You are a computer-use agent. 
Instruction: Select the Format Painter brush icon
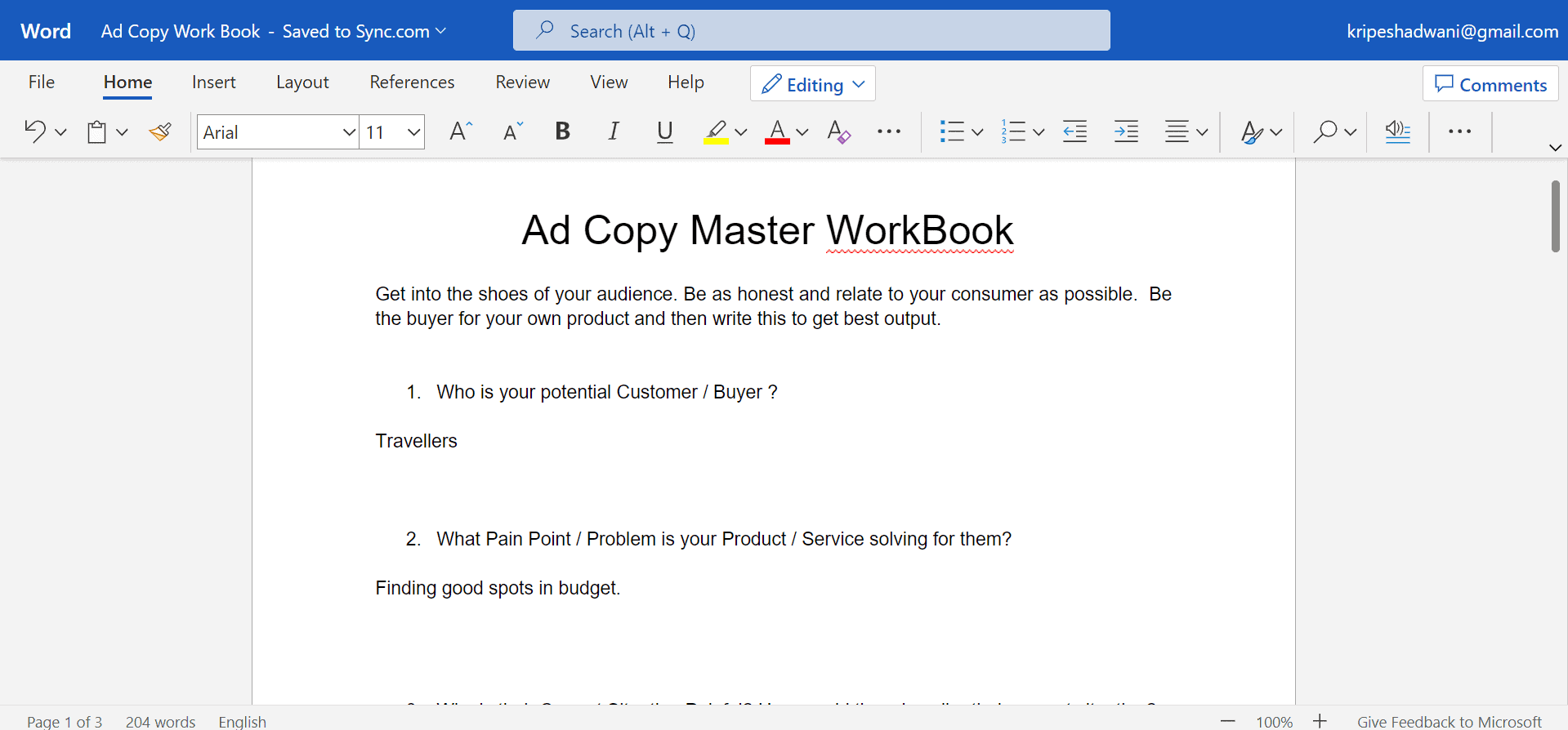(x=160, y=131)
